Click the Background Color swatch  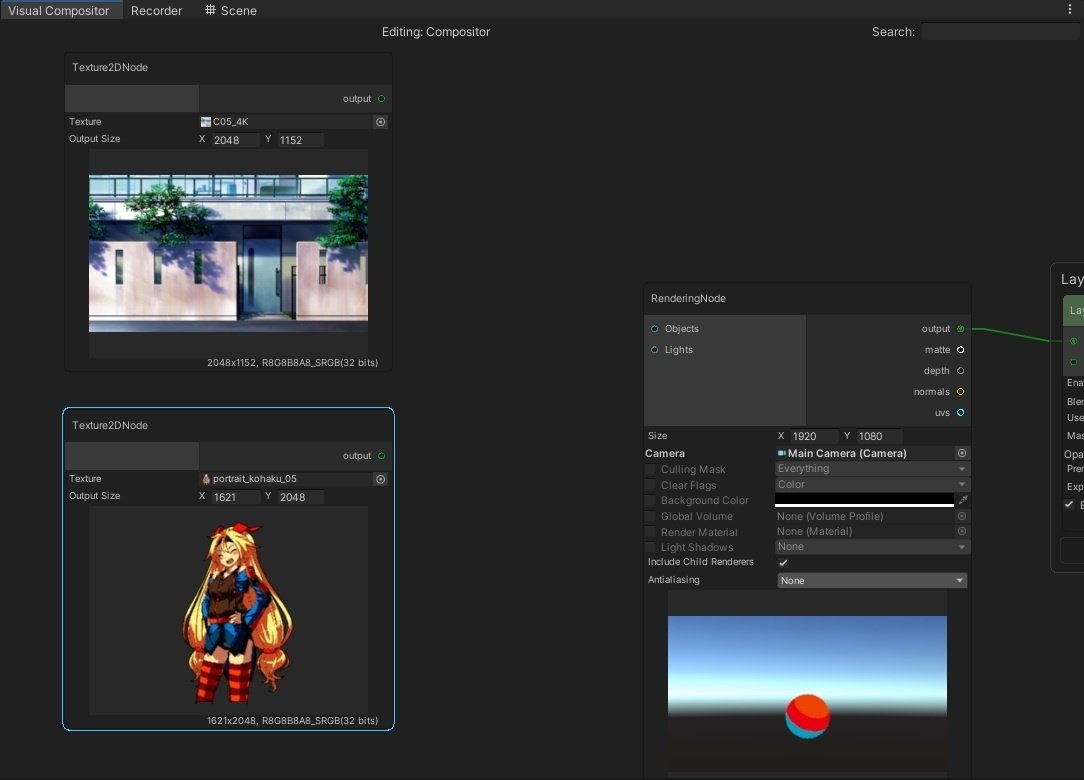[x=864, y=499]
